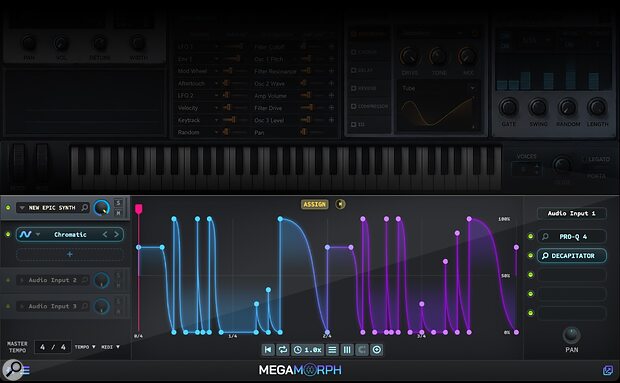Click the GATE knob in dimmed synth
The image size is (620, 383).
pos(508,107)
